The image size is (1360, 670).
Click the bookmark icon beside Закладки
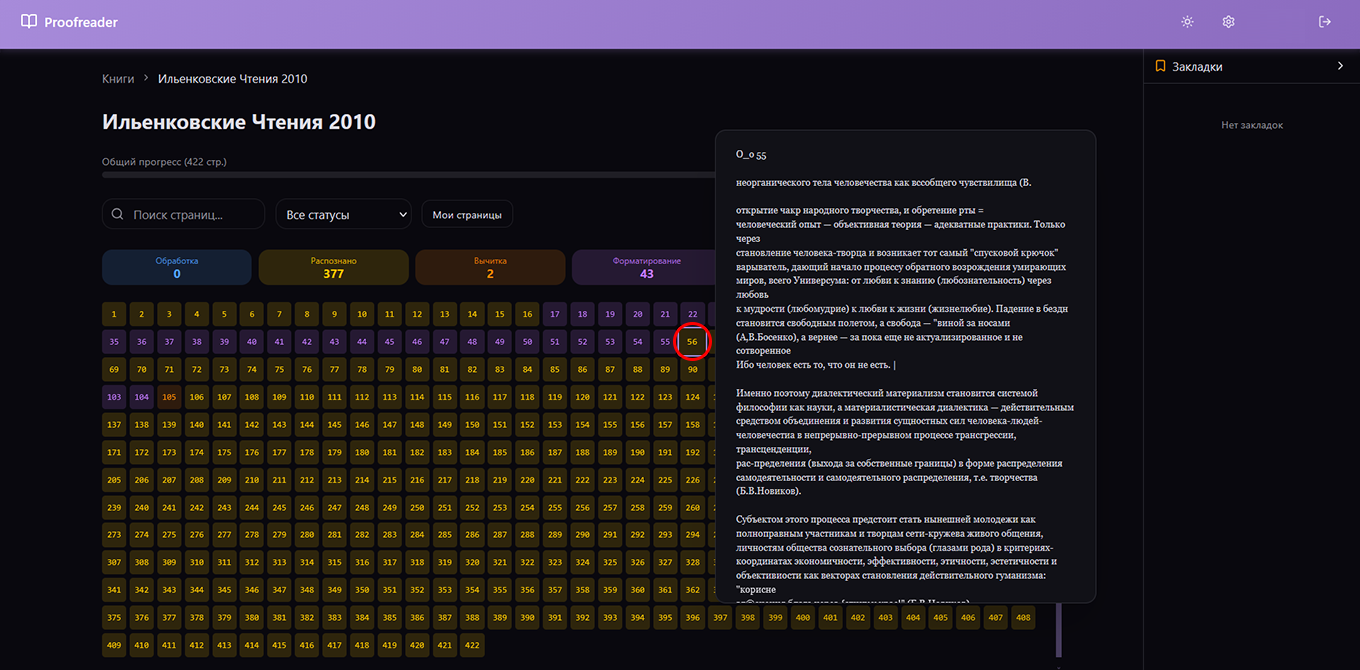click(1160, 67)
